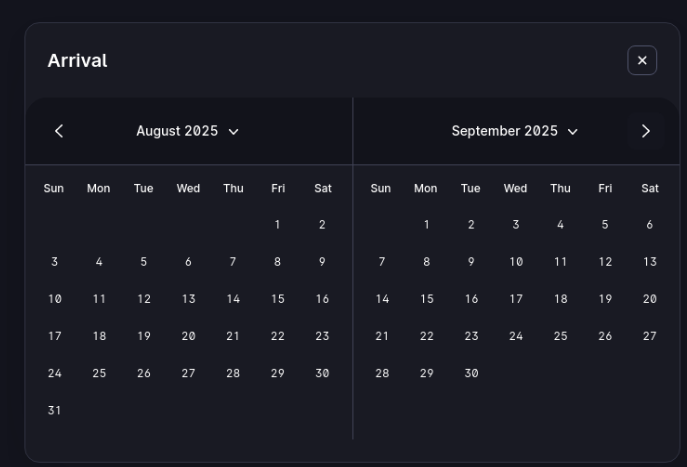Choose August 5

click(x=144, y=262)
